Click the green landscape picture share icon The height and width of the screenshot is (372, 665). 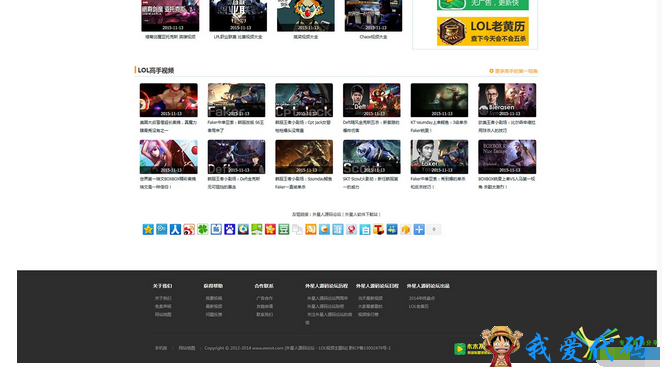point(257,230)
